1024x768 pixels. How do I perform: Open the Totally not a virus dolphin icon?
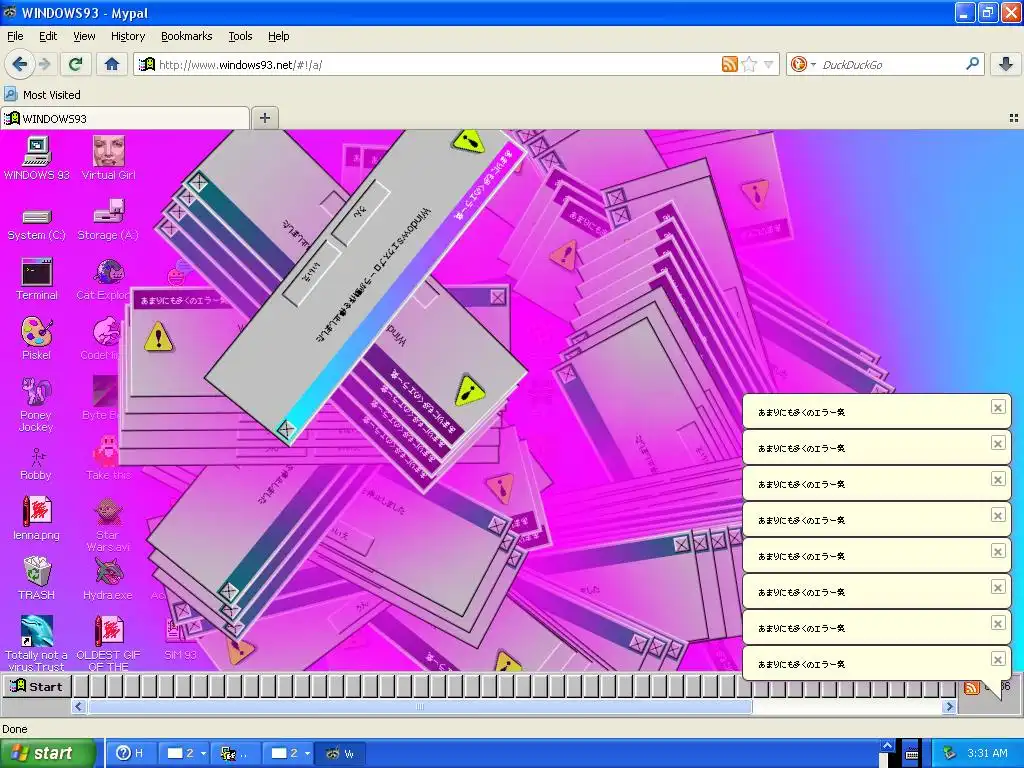point(37,643)
